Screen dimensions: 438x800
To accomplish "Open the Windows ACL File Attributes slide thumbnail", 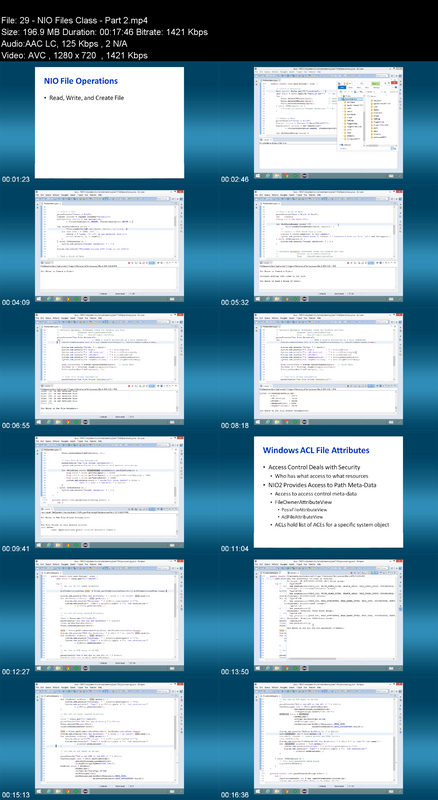I will 329,492.
